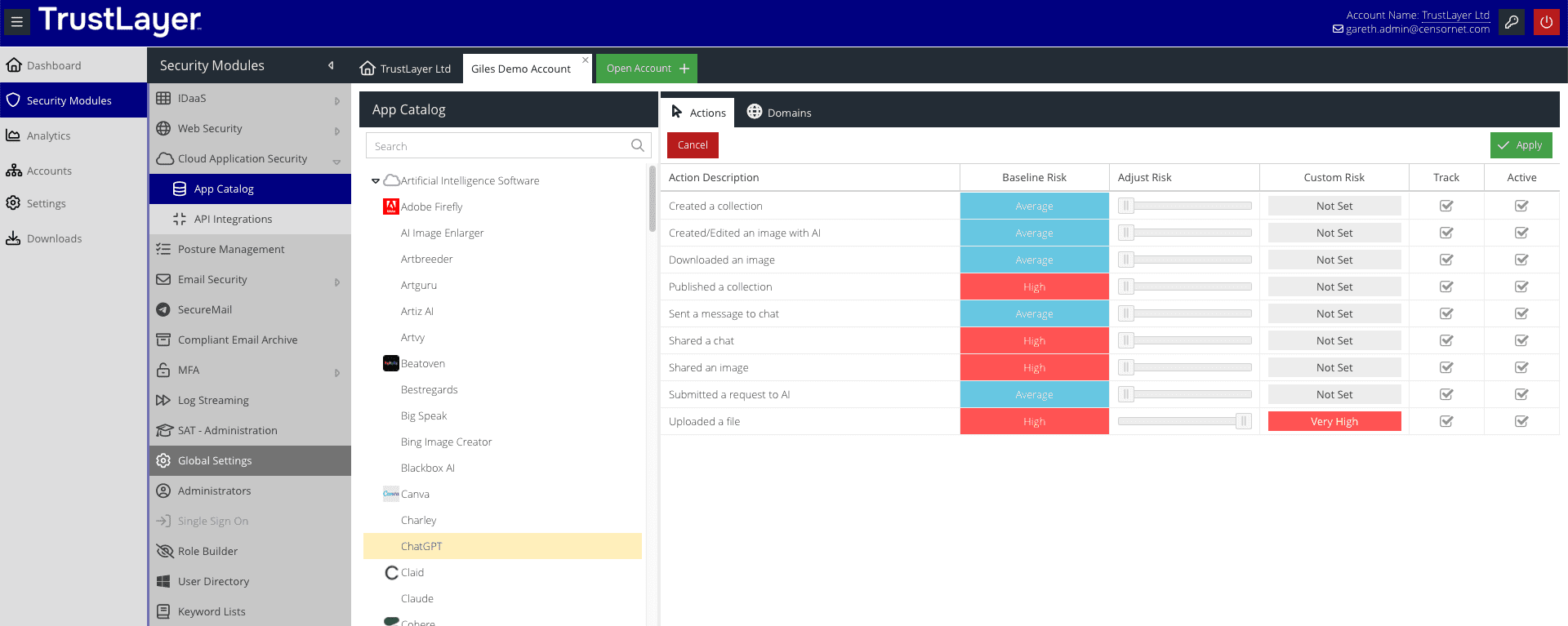Switch to the TrustLayer Ltd tab
The height and width of the screenshot is (626, 1568).
tap(406, 69)
